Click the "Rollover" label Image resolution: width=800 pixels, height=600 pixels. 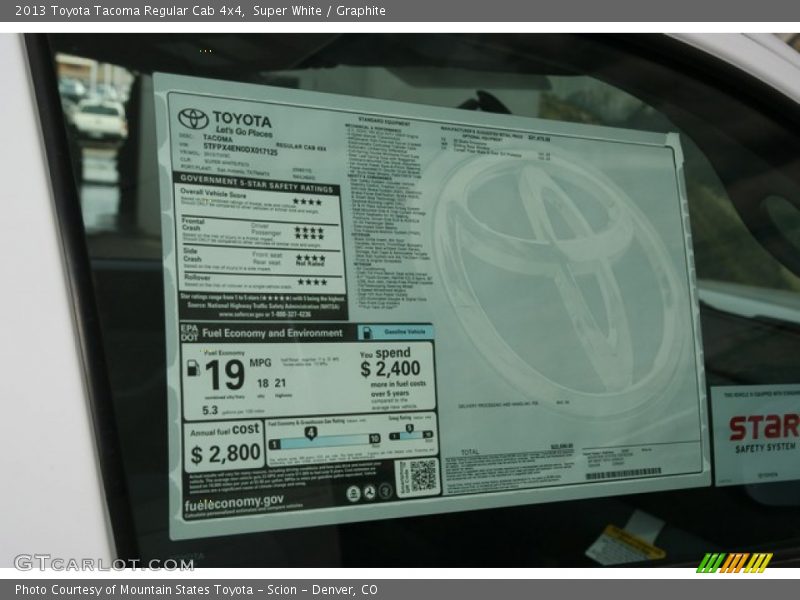point(197,278)
